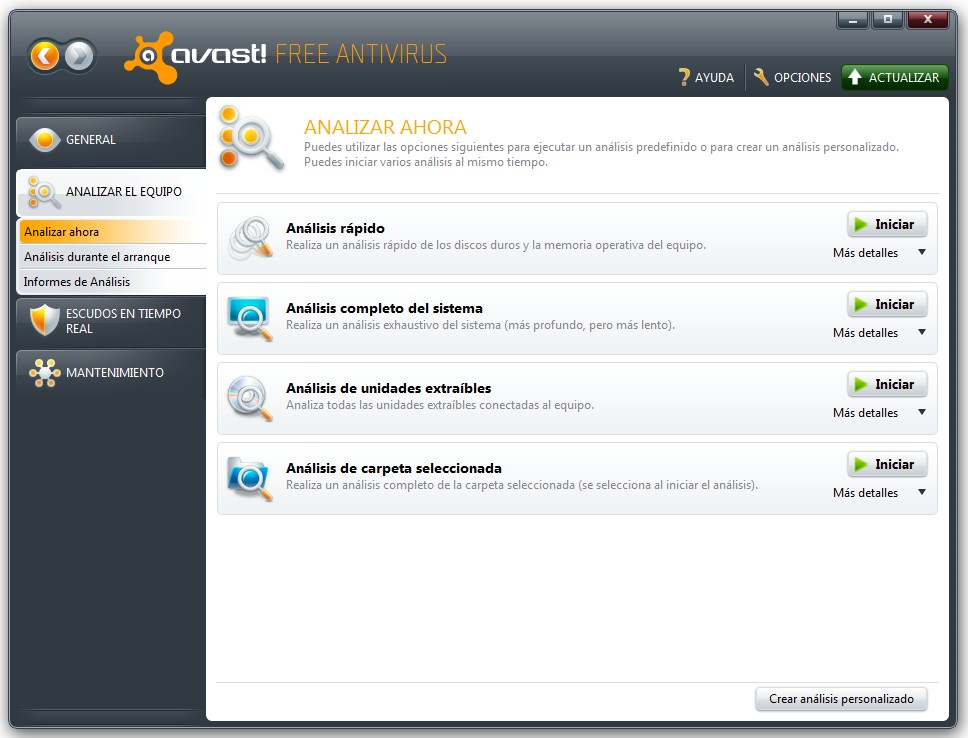Click the Opciones wrench icon

761,77
